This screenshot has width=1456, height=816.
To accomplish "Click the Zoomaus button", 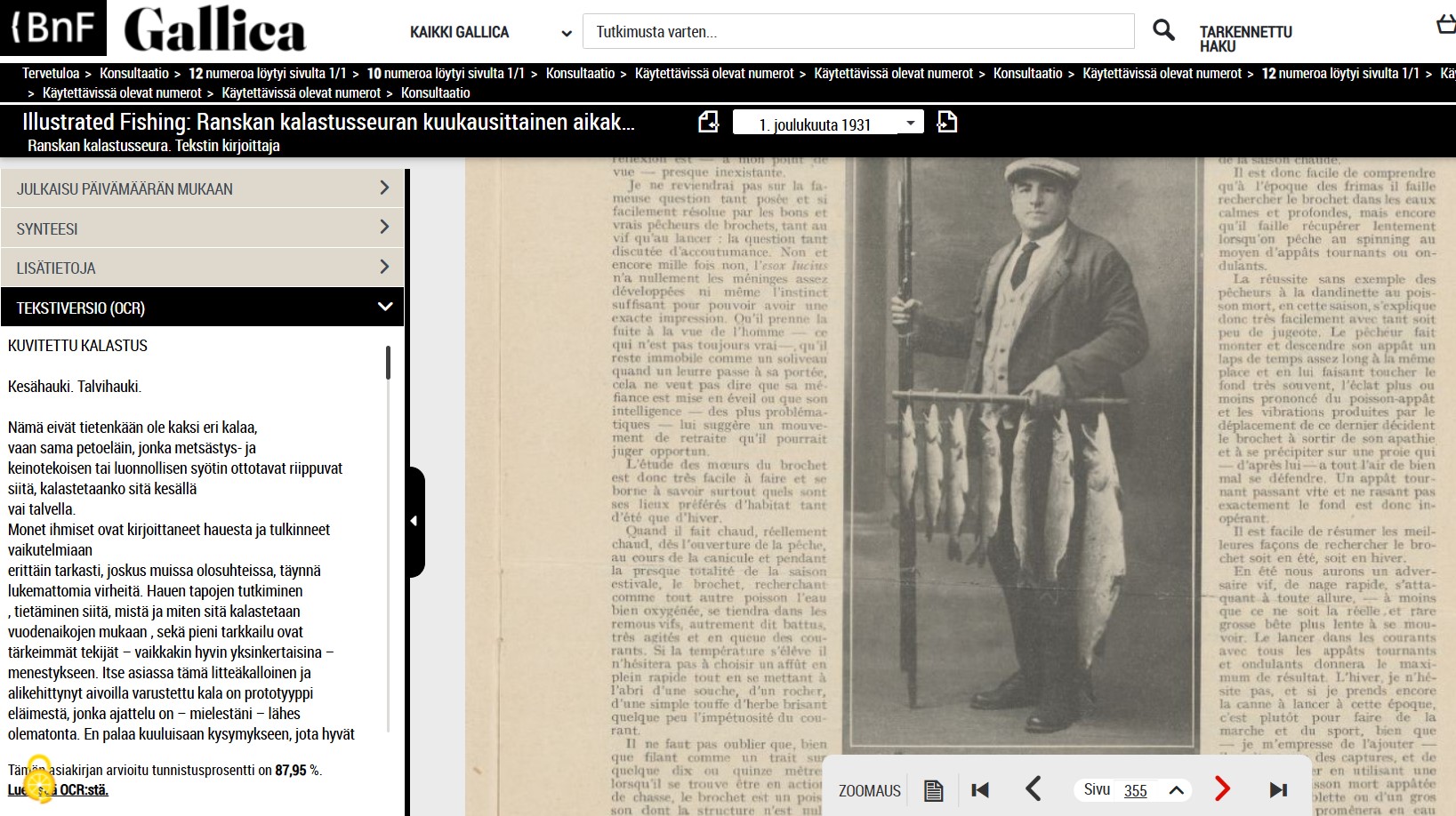I will point(869,790).
